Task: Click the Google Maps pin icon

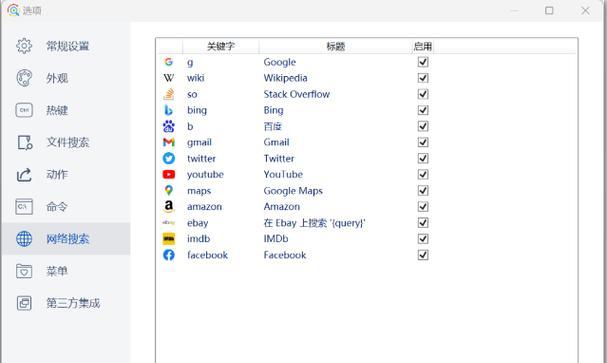Action: click(x=168, y=190)
